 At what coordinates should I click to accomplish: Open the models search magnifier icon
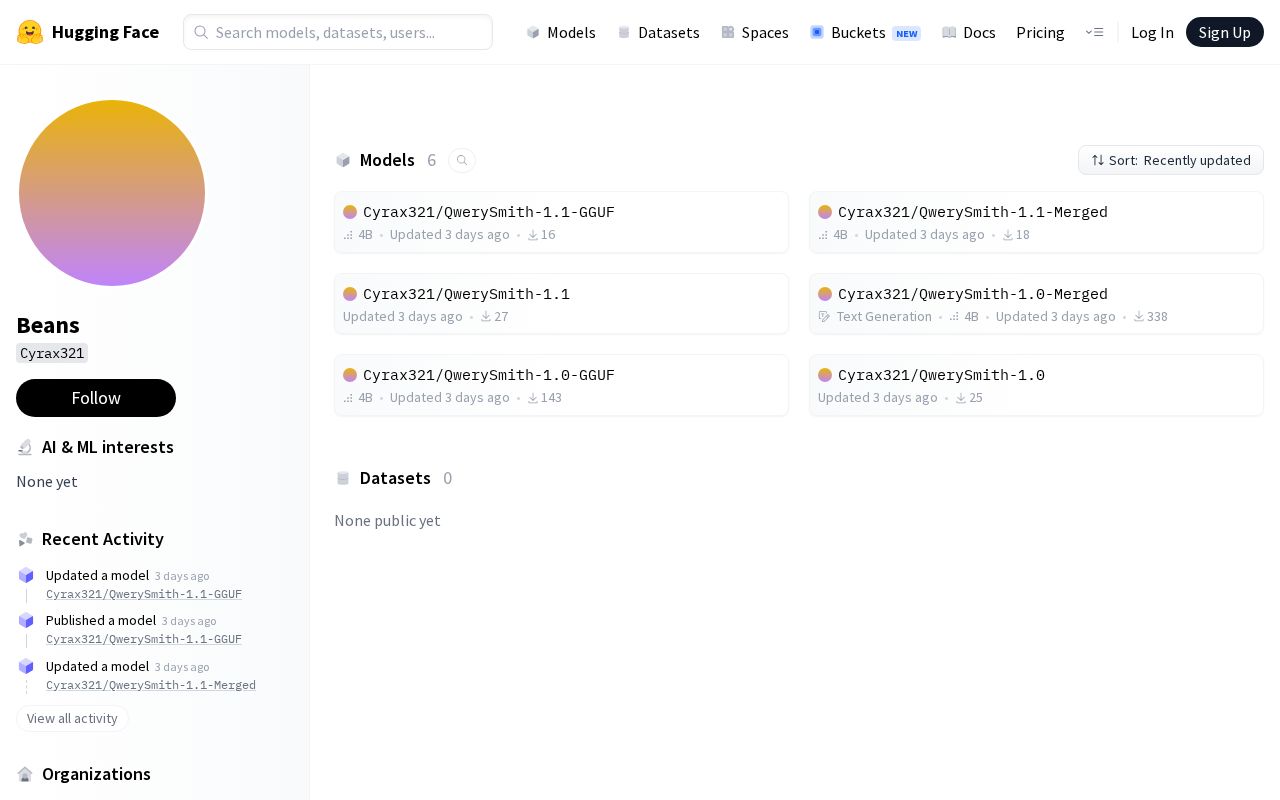(x=462, y=160)
